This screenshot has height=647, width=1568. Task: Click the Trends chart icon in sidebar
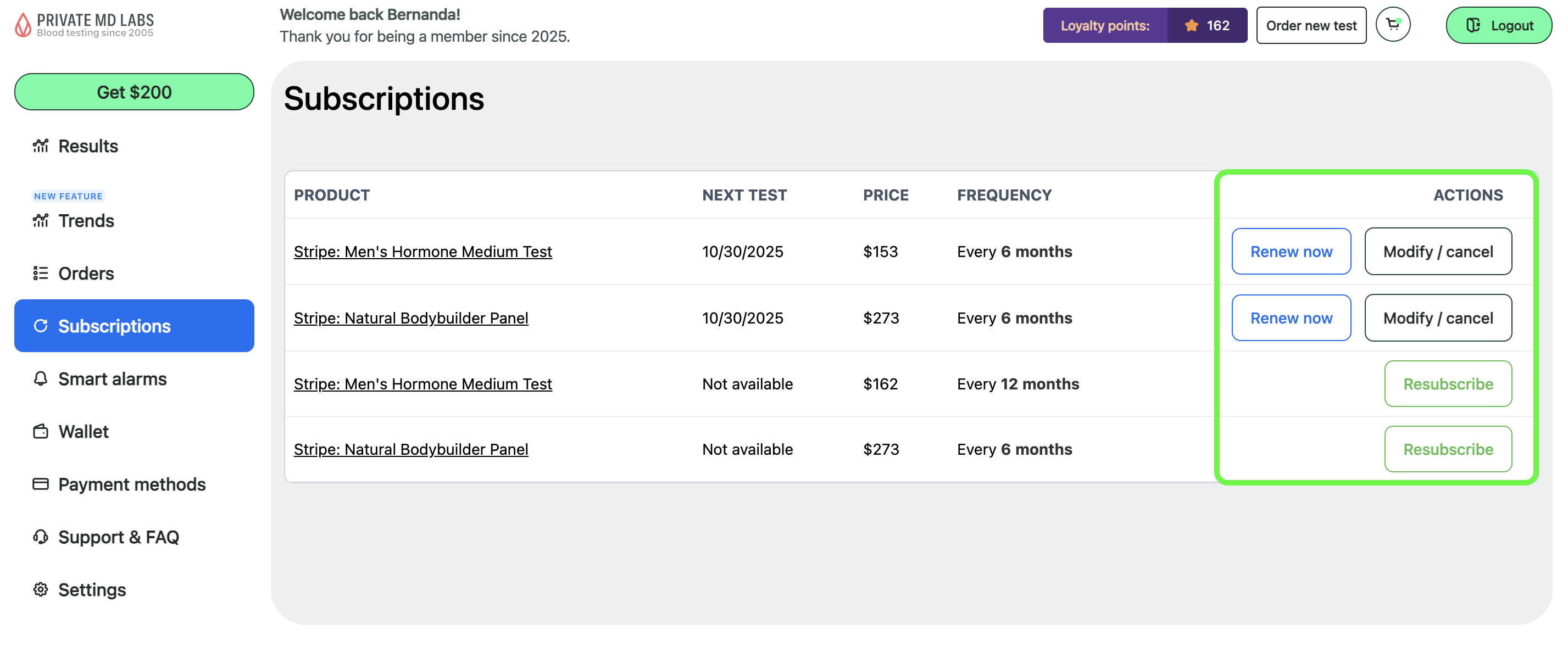click(x=41, y=220)
